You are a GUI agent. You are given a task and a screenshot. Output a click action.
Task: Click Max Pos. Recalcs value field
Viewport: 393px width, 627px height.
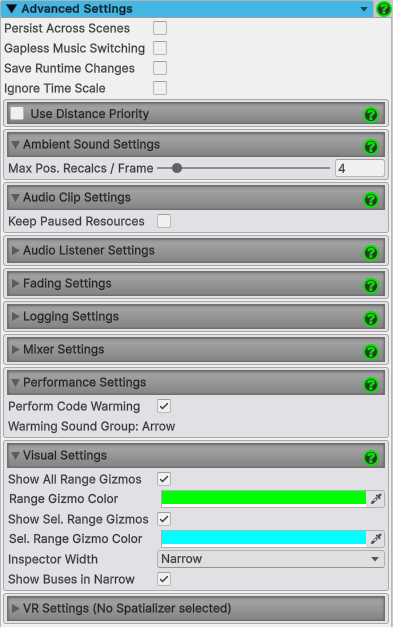359,168
